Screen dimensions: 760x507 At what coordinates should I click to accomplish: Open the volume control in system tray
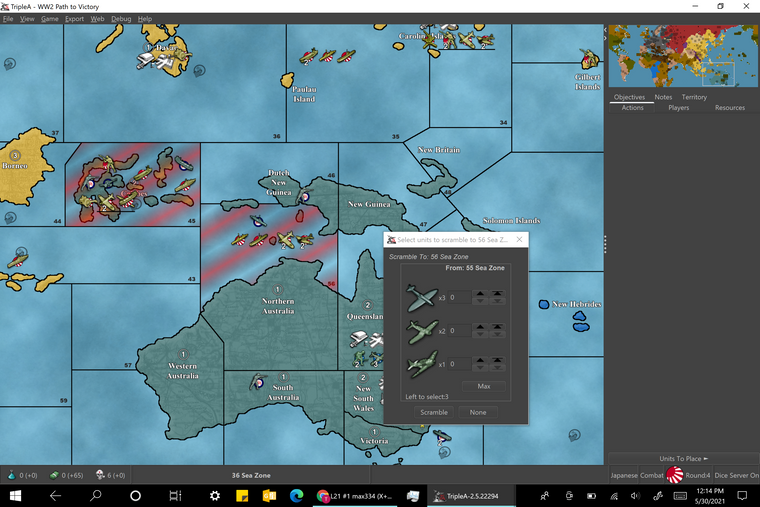(635, 496)
